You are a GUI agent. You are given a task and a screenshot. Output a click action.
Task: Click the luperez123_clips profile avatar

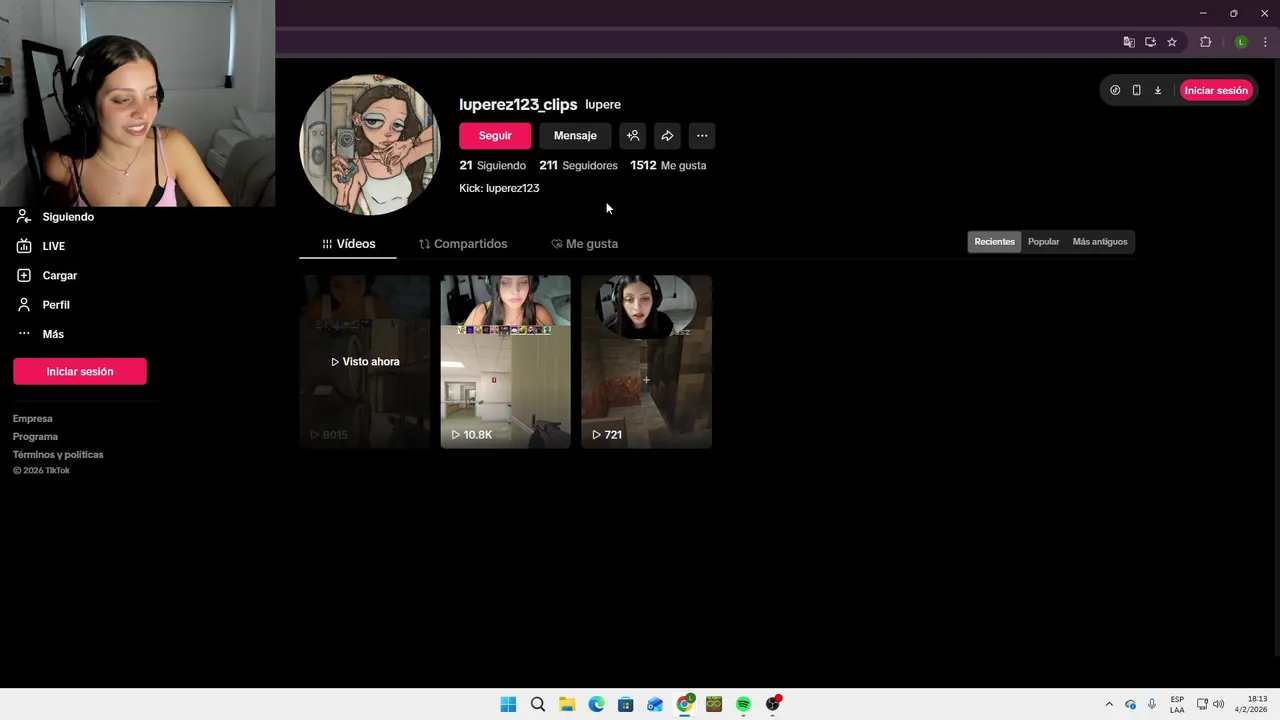click(x=370, y=145)
